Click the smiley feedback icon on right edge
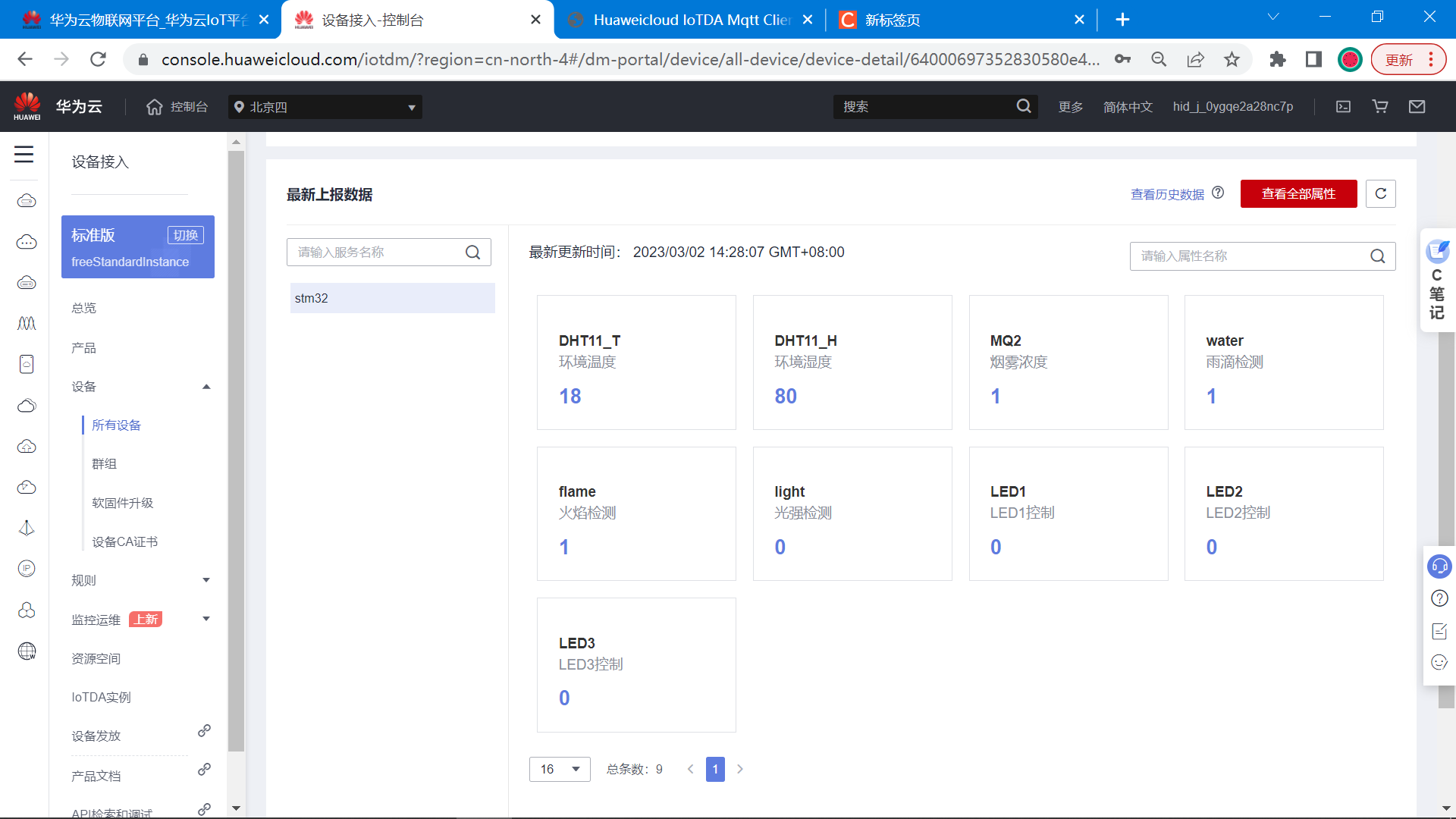 tap(1439, 662)
